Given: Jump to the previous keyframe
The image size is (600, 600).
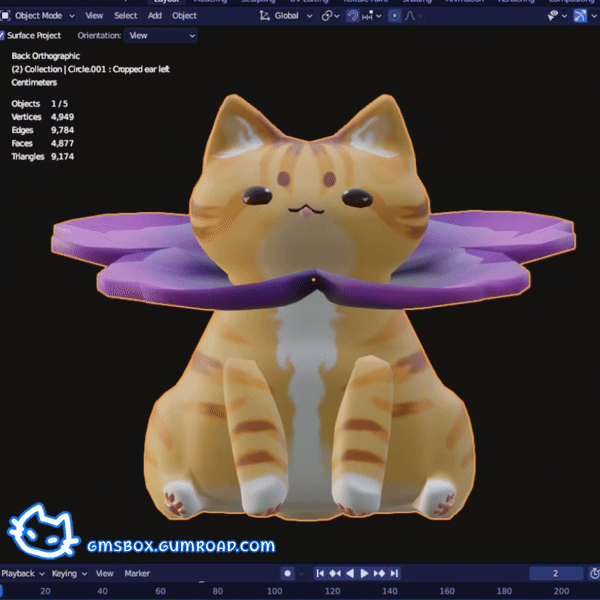Looking at the screenshot, I should point(335,573).
